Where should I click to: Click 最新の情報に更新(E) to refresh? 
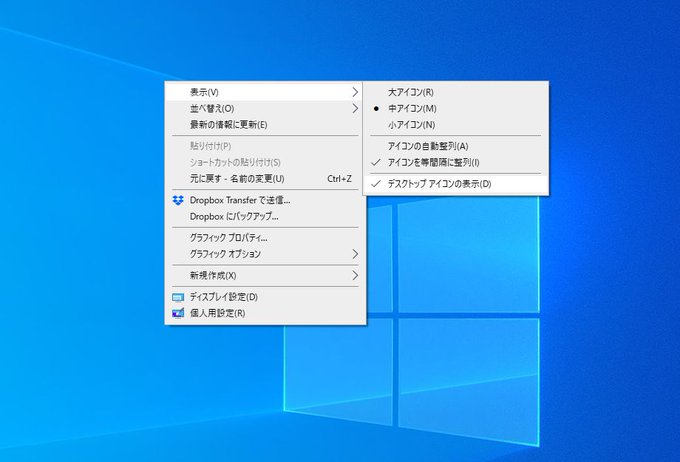(265, 125)
